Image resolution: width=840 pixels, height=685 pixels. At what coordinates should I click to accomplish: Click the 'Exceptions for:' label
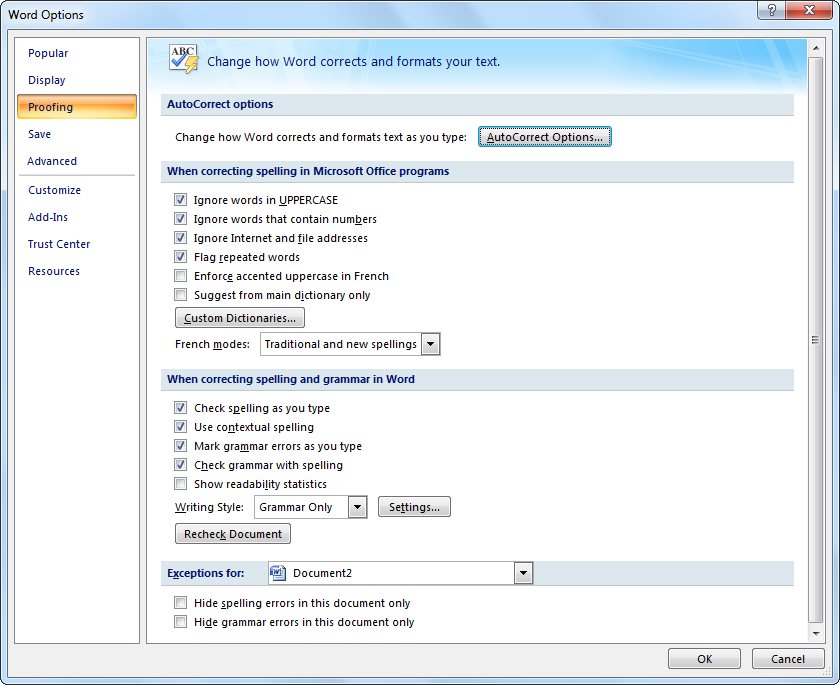coord(206,573)
